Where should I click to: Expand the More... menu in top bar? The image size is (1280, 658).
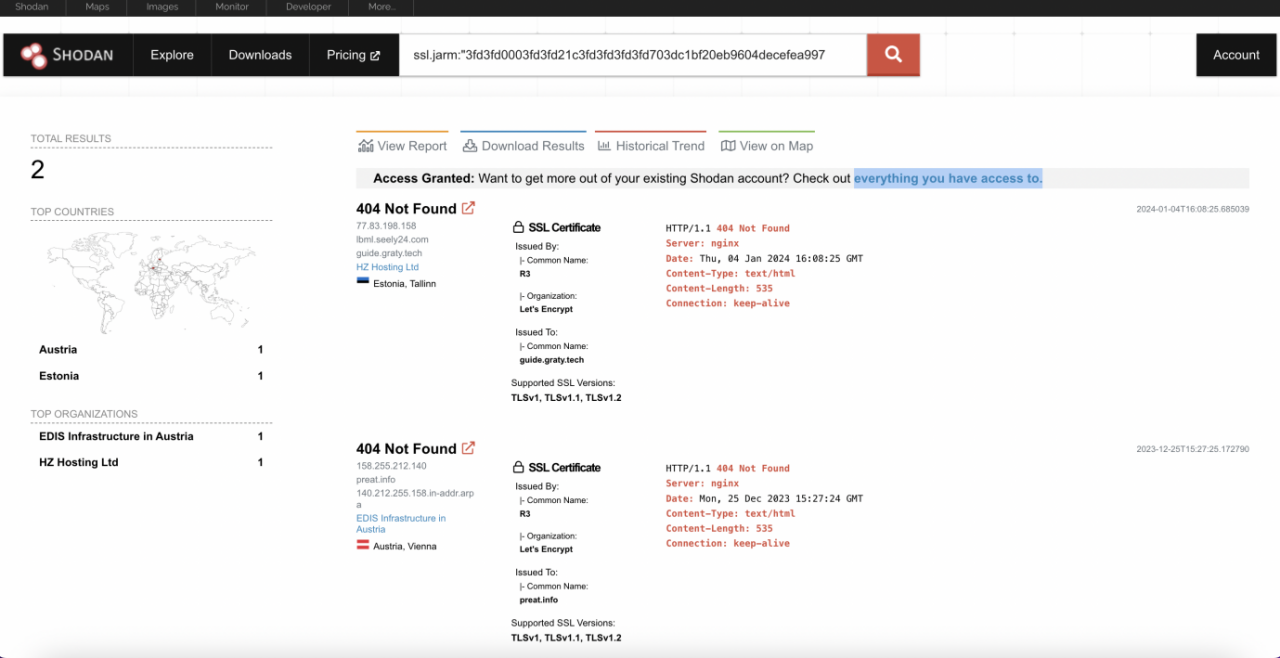[381, 7]
